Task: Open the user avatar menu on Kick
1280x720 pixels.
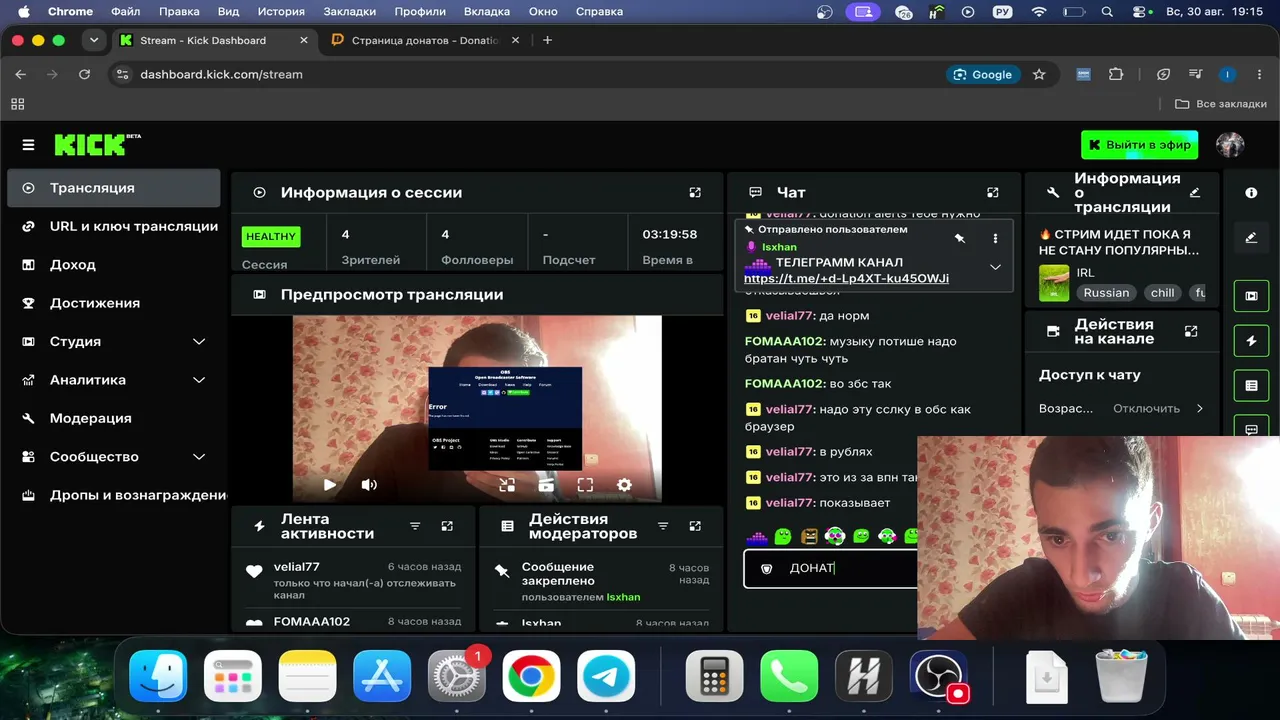Action: pyautogui.click(x=1230, y=145)
